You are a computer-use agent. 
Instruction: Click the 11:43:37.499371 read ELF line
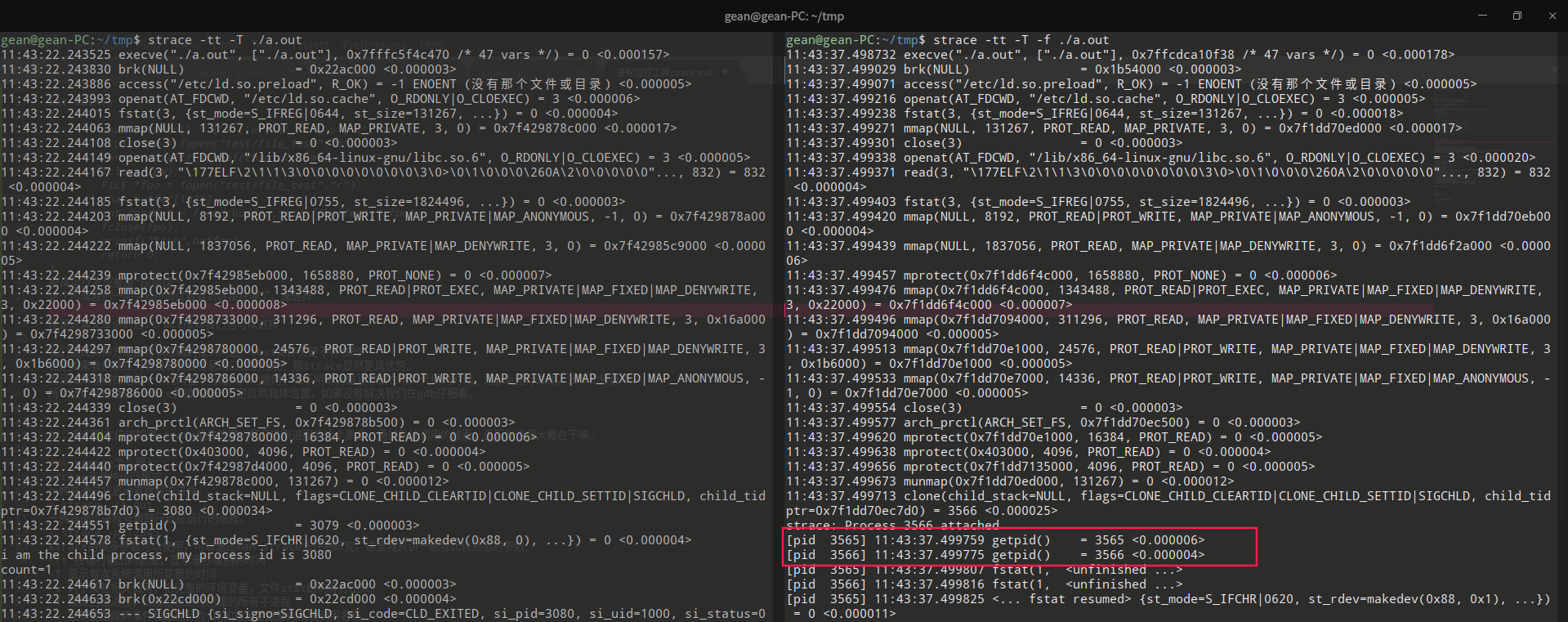tap(1168, 180)
